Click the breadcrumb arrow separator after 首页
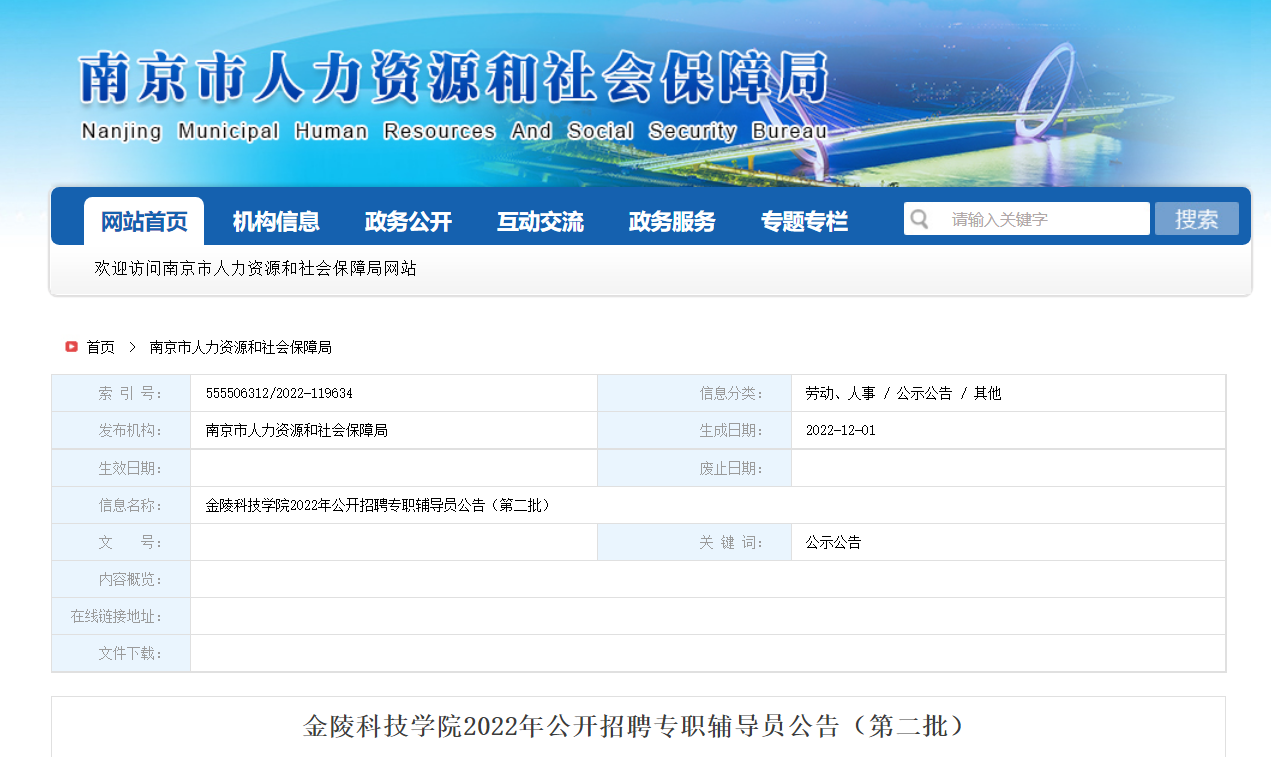 (x=132, y=347)
